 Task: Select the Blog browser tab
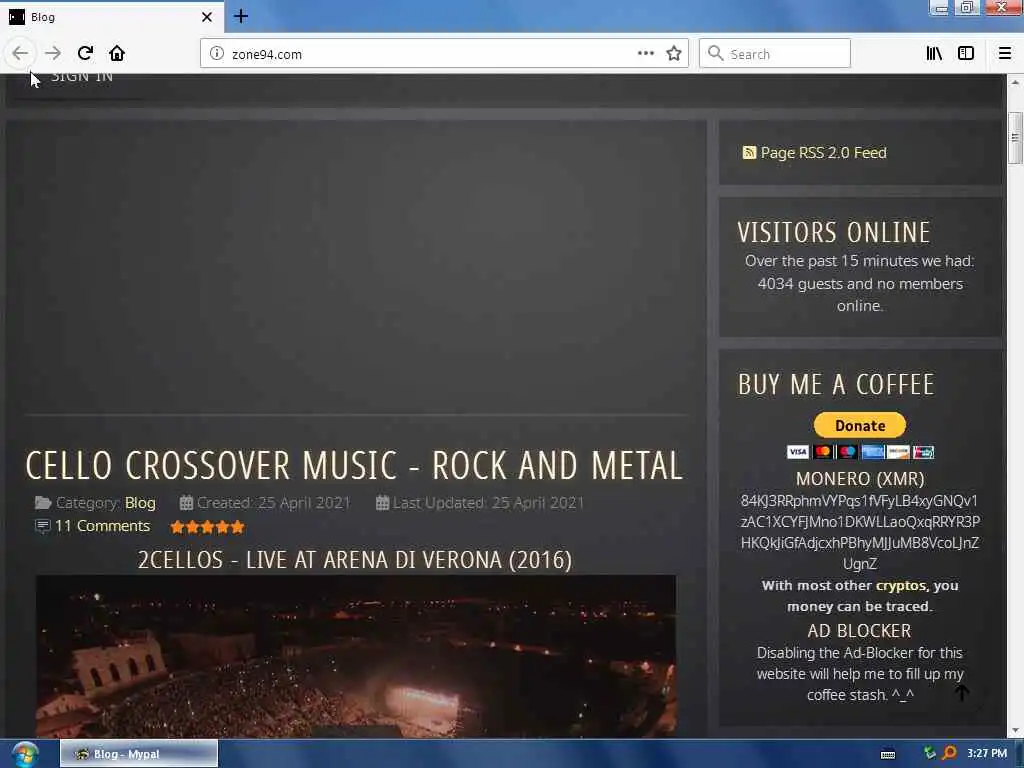click(111, 17)
